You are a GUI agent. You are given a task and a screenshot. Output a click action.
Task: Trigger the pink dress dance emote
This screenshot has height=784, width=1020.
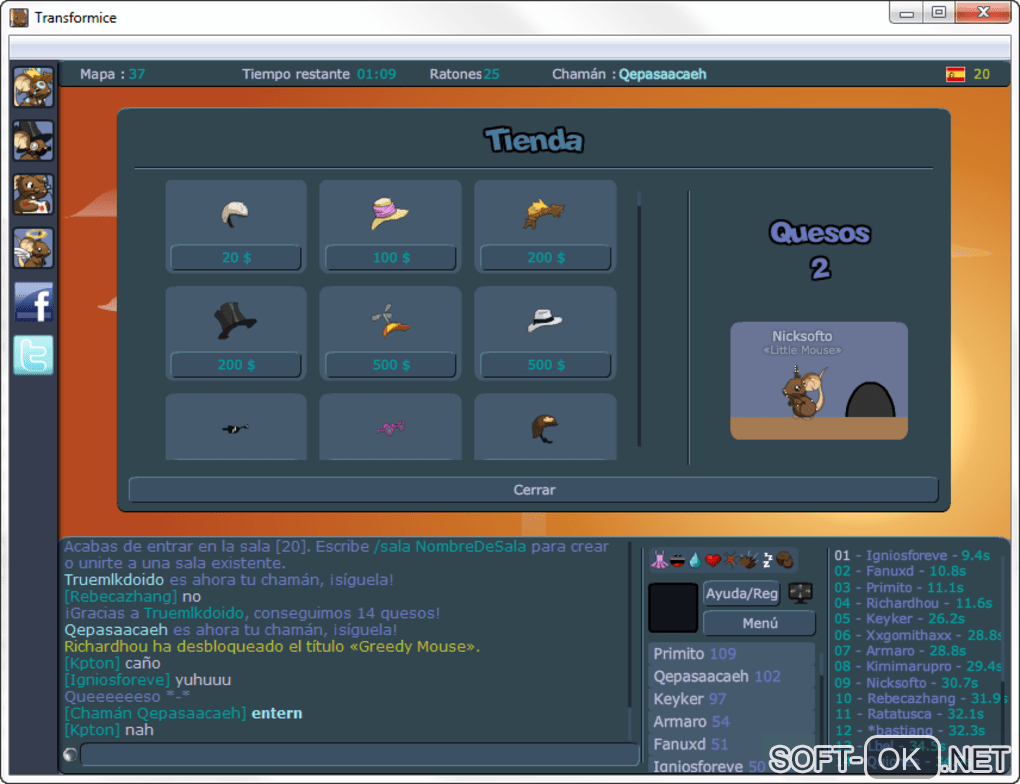point(659,560)
